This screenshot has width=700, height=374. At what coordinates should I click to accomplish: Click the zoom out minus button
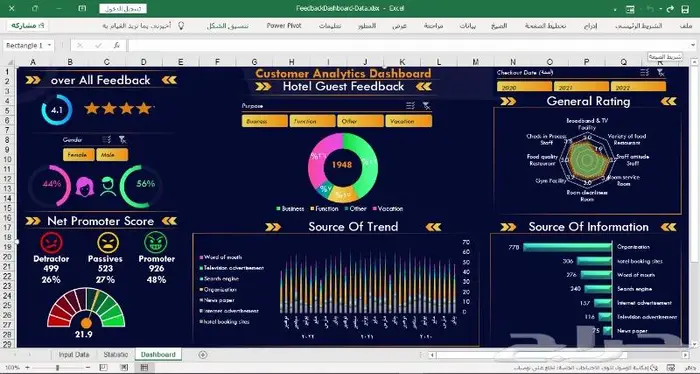pos(88,367)
